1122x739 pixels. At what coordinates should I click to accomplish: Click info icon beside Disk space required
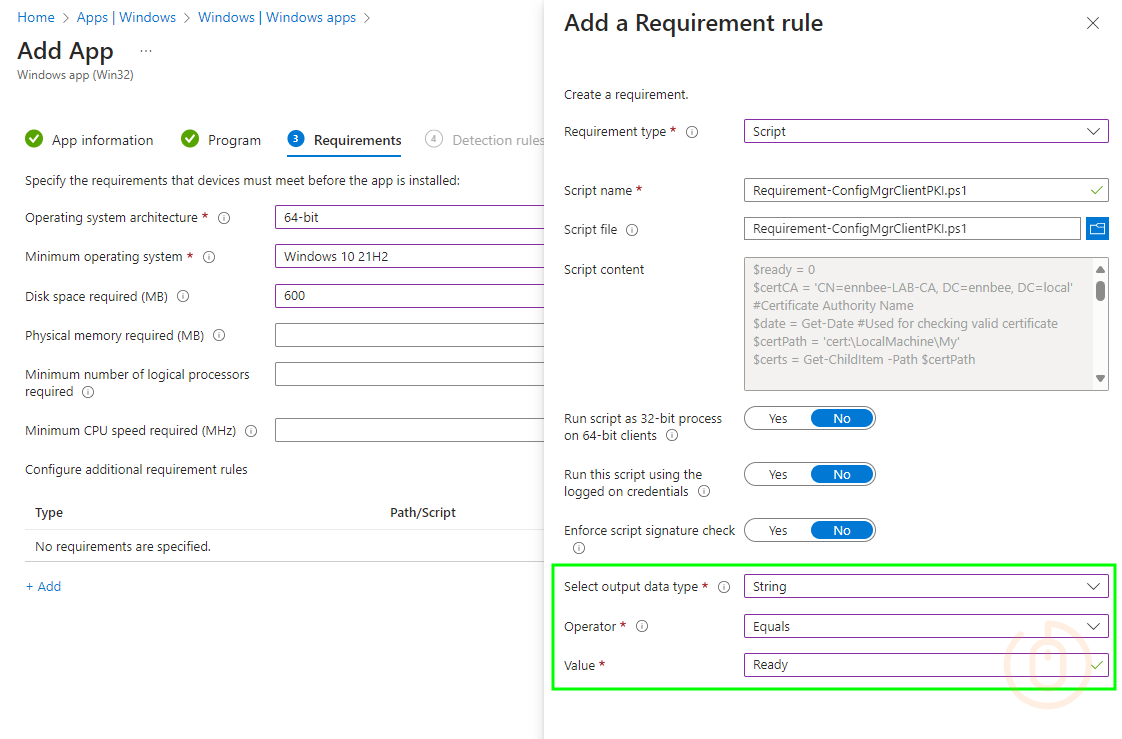pos(183,297)
